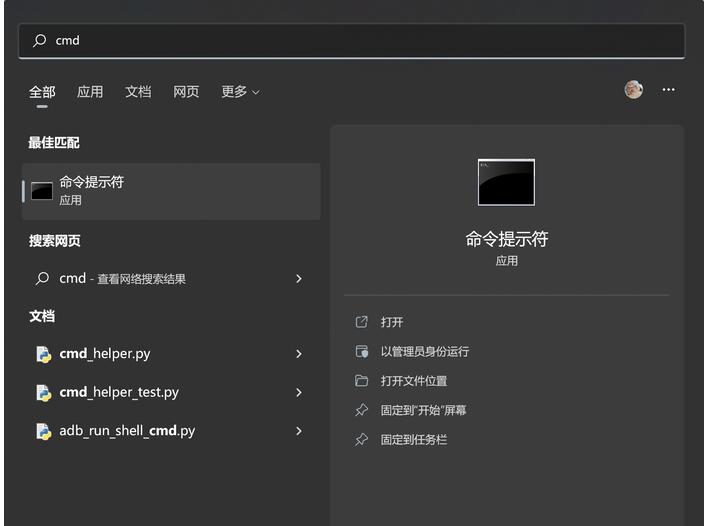Switch to the 文档 tab

click(x=138, y=92)
